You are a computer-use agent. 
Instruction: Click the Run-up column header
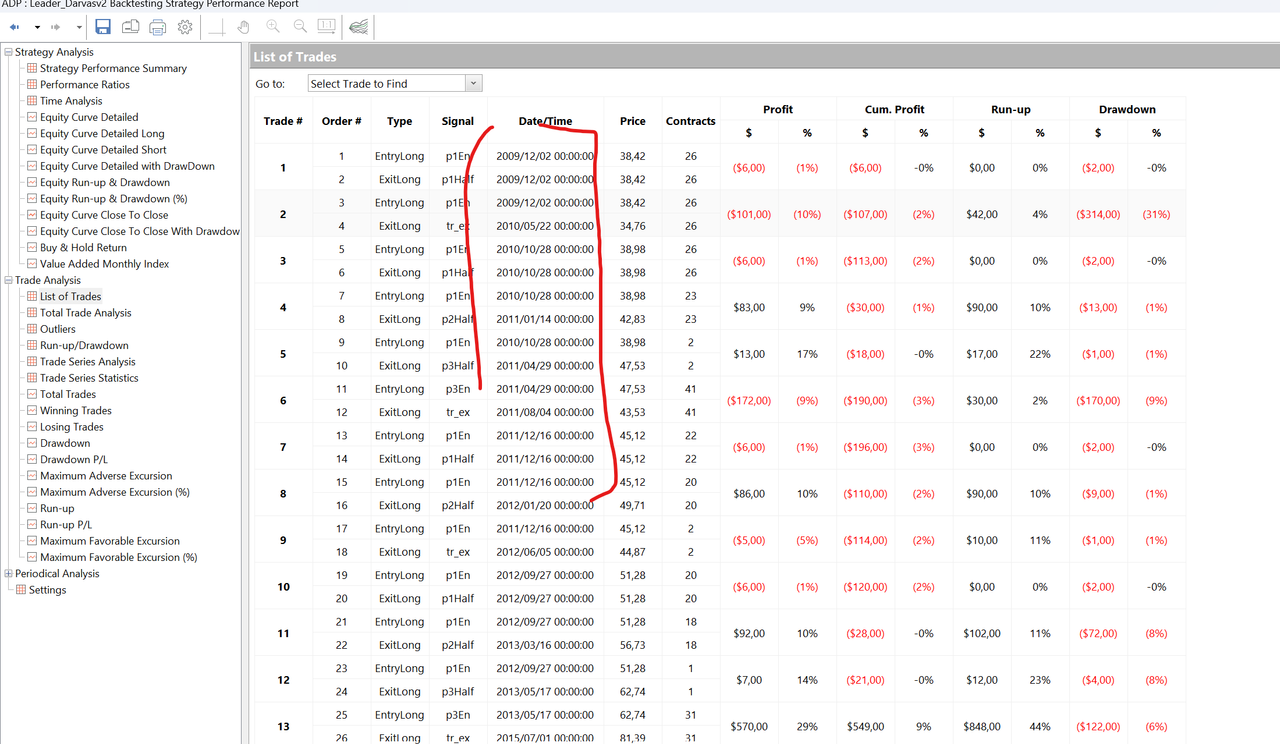tap(1011, 109)
